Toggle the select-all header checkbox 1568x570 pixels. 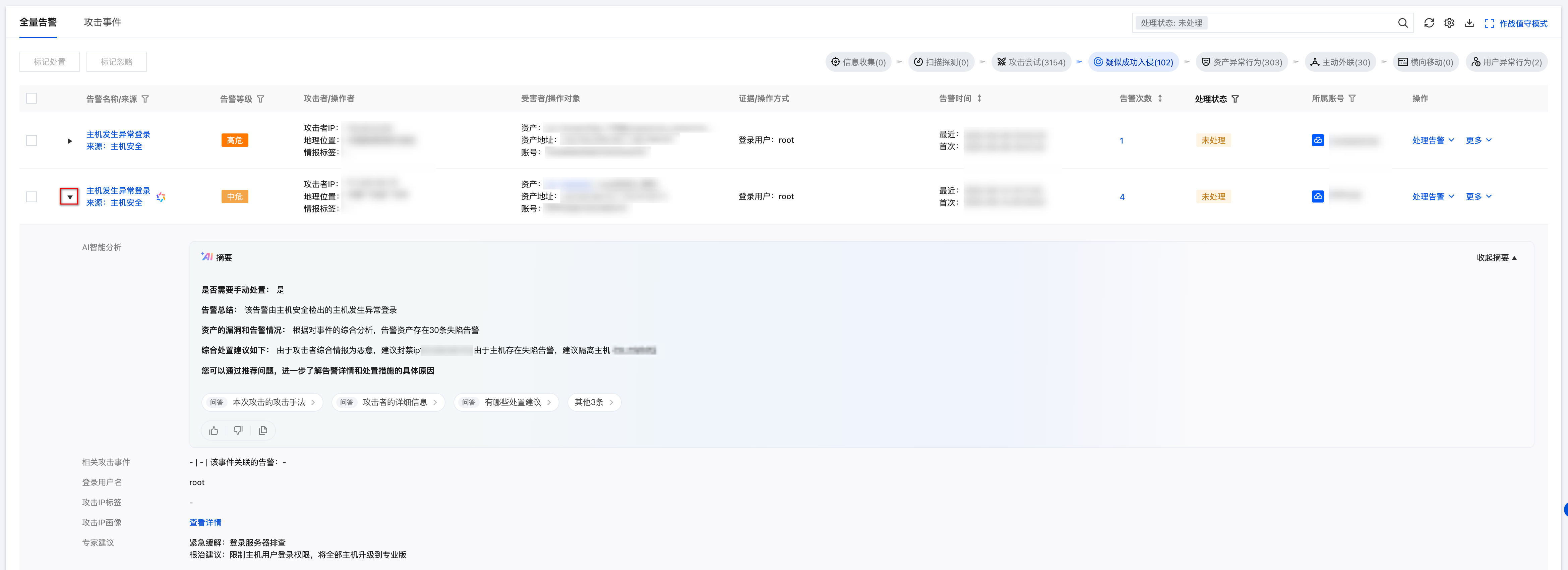(x=32, y=99)
